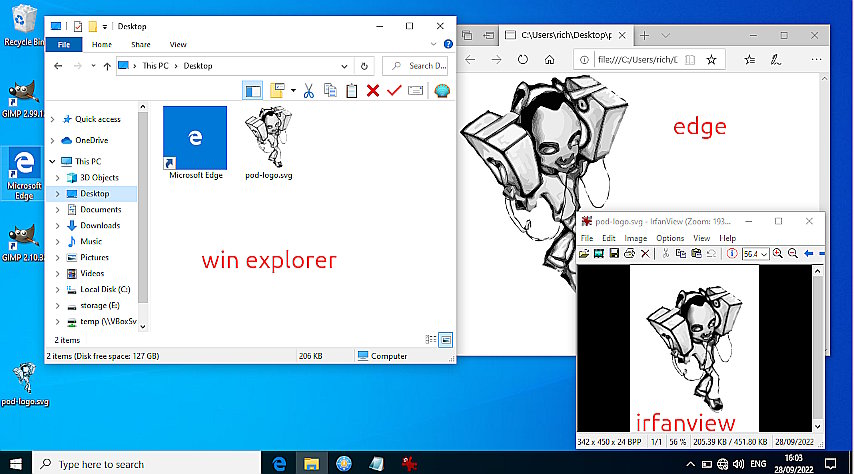Open IrfanView Image menu
The width and height of the screenshot is (854, 474).
(636, 238)
